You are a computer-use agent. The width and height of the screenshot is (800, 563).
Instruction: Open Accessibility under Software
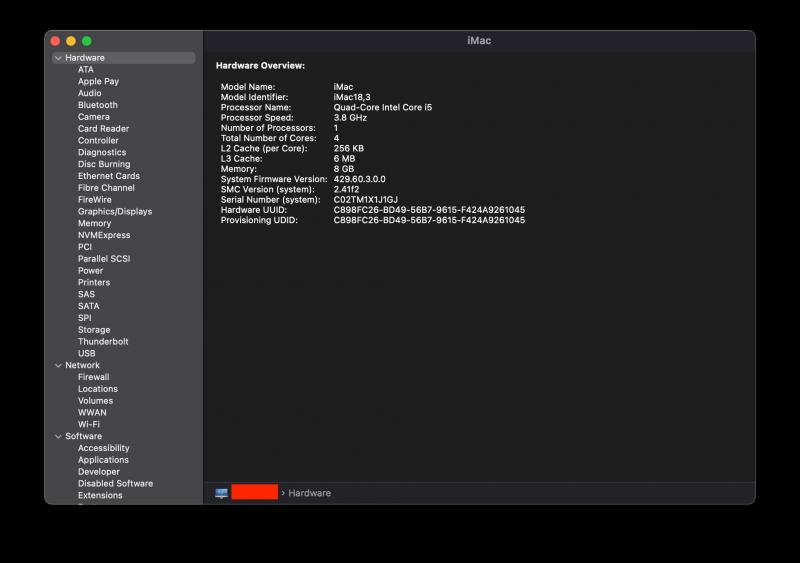click(x=104, y=448)
